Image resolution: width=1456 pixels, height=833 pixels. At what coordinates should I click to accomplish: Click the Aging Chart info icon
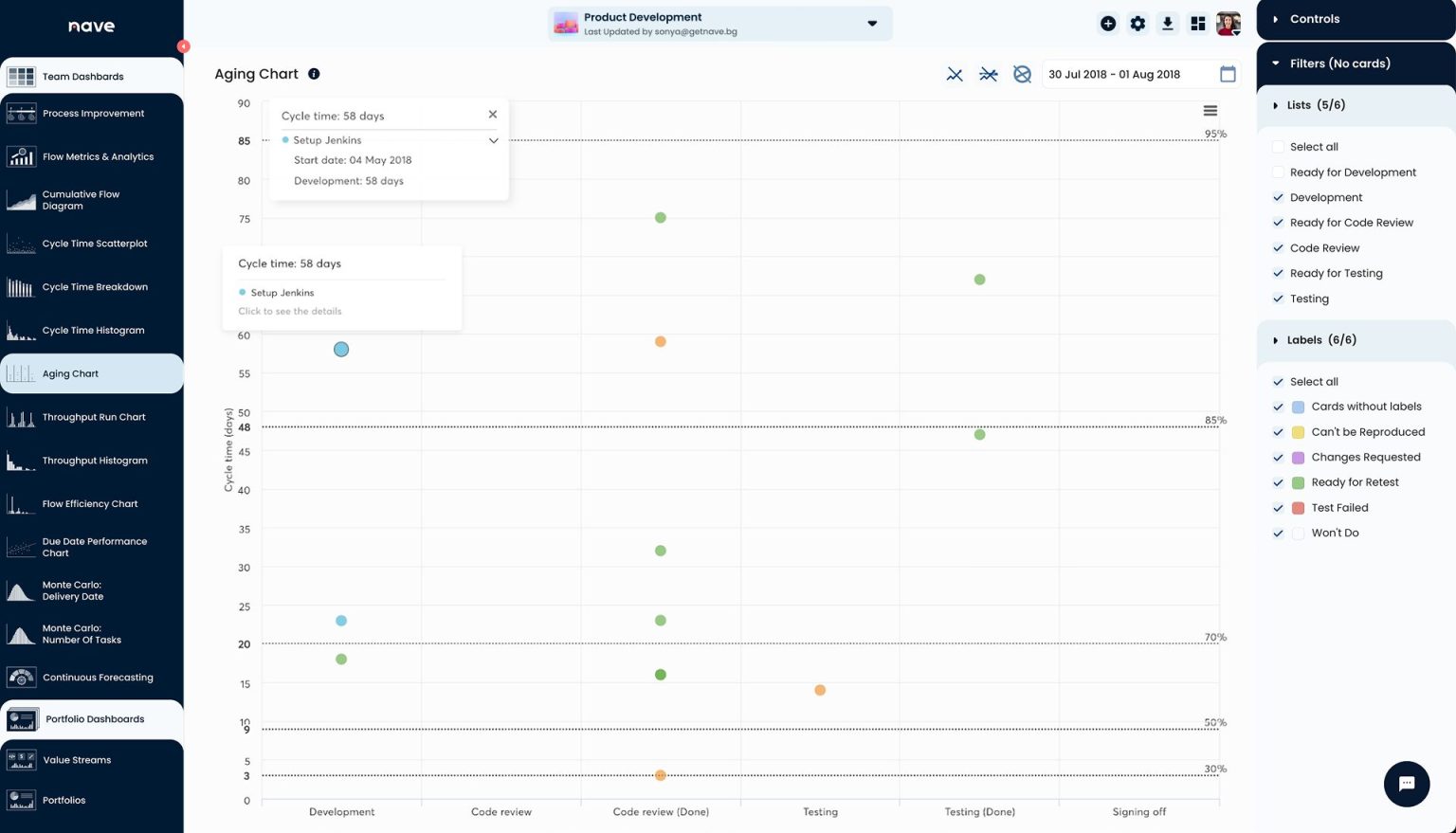click(x=314, y=74)
